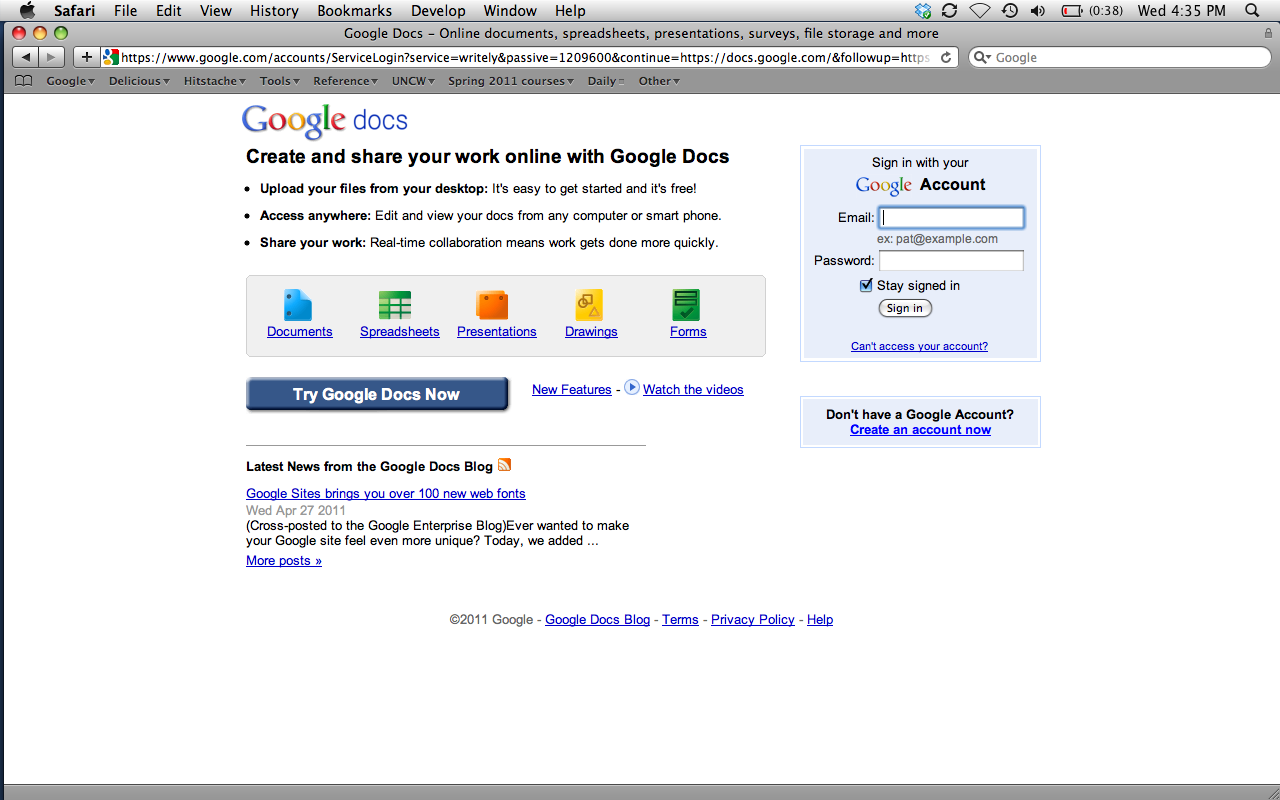Open the Google Docs Blog footer link
The height and width of the screenshot is (800, 1280).
(597, 620)
